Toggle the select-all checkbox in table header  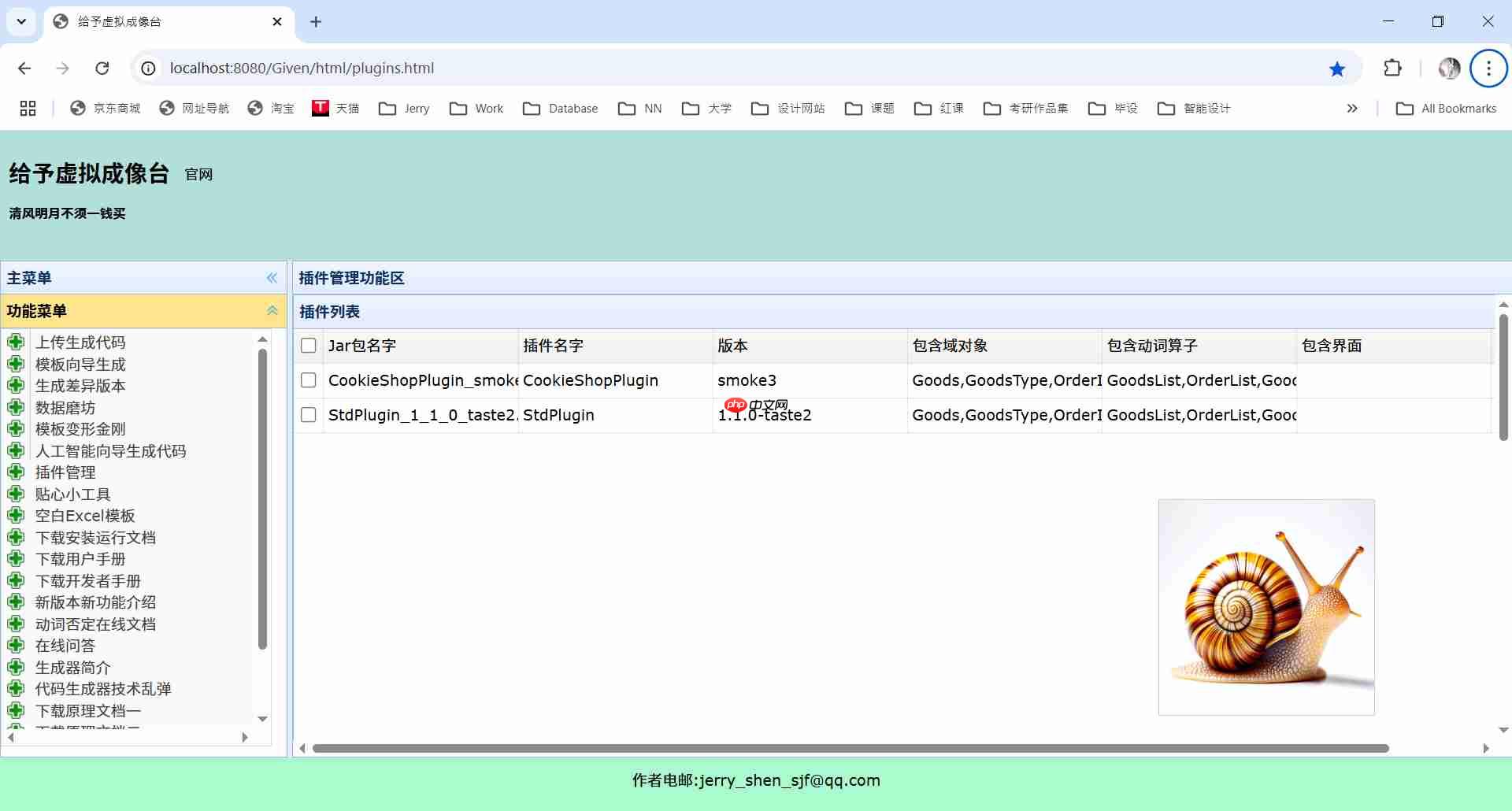coord(308,345)
